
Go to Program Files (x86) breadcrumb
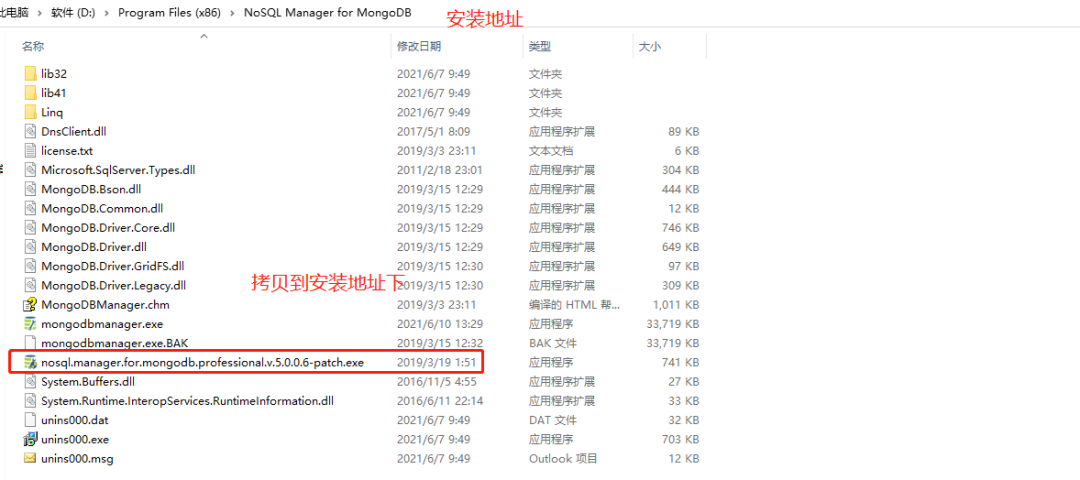coord(168,14)
